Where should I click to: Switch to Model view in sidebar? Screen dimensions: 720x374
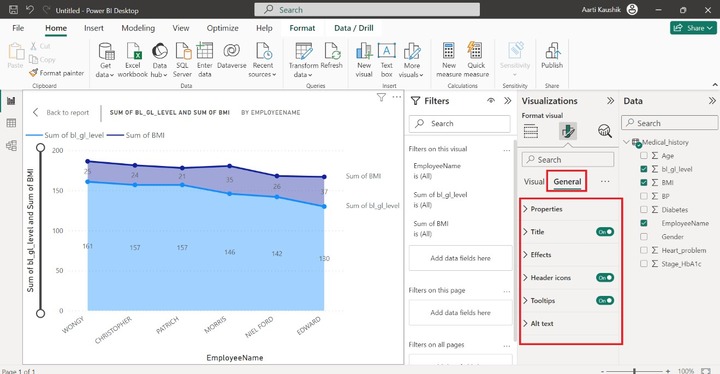11,146
